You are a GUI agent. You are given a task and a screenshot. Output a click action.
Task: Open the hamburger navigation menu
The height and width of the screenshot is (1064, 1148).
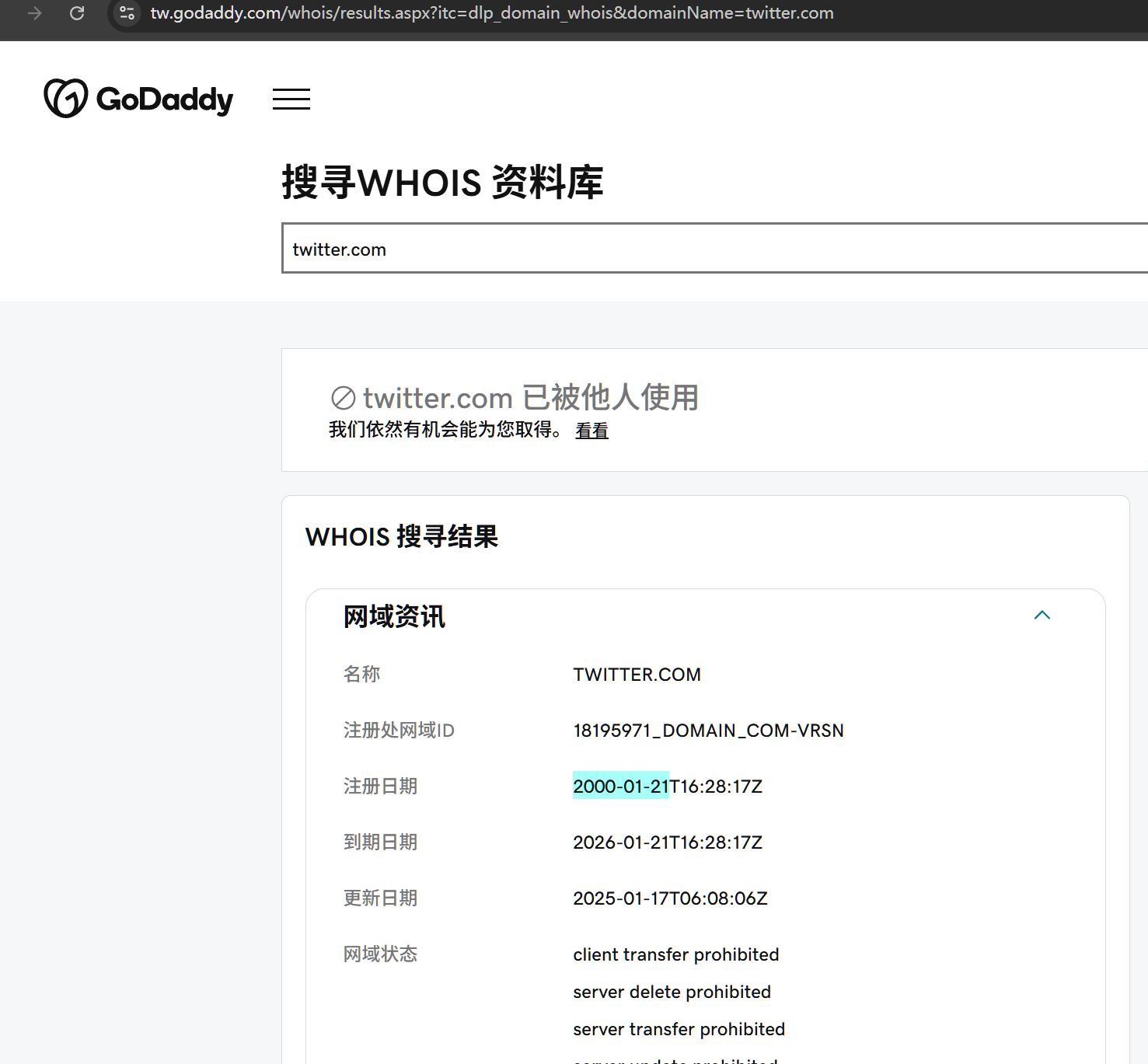click(x=291, y=99)
